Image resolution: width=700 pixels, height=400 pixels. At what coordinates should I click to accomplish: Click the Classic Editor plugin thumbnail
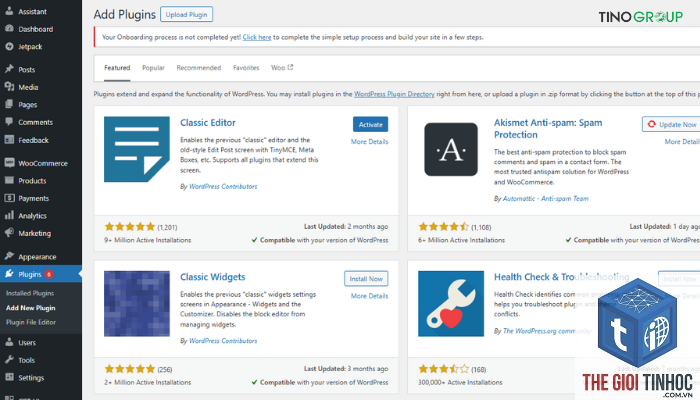(137, 149)
